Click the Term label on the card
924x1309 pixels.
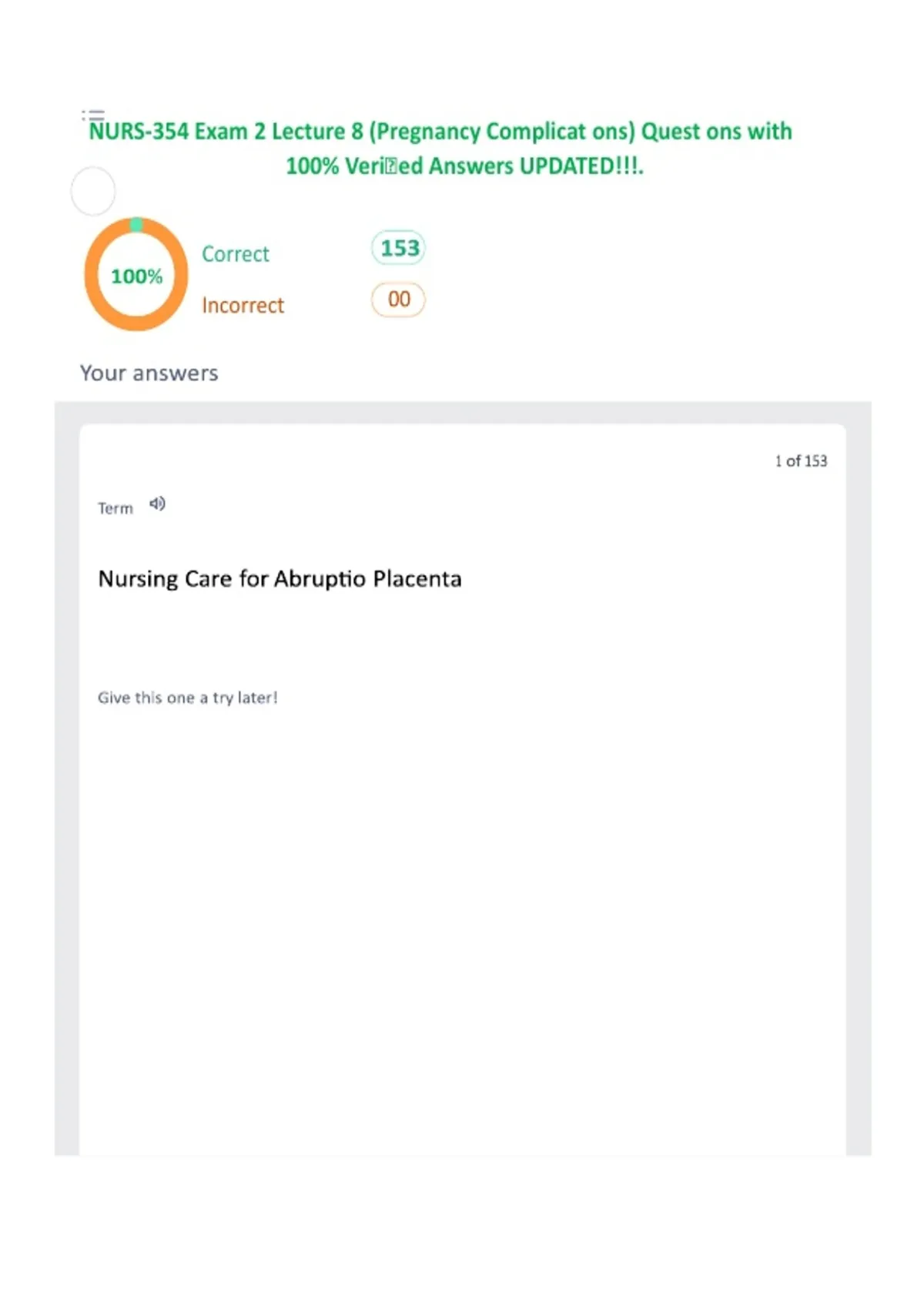point(115,508)
